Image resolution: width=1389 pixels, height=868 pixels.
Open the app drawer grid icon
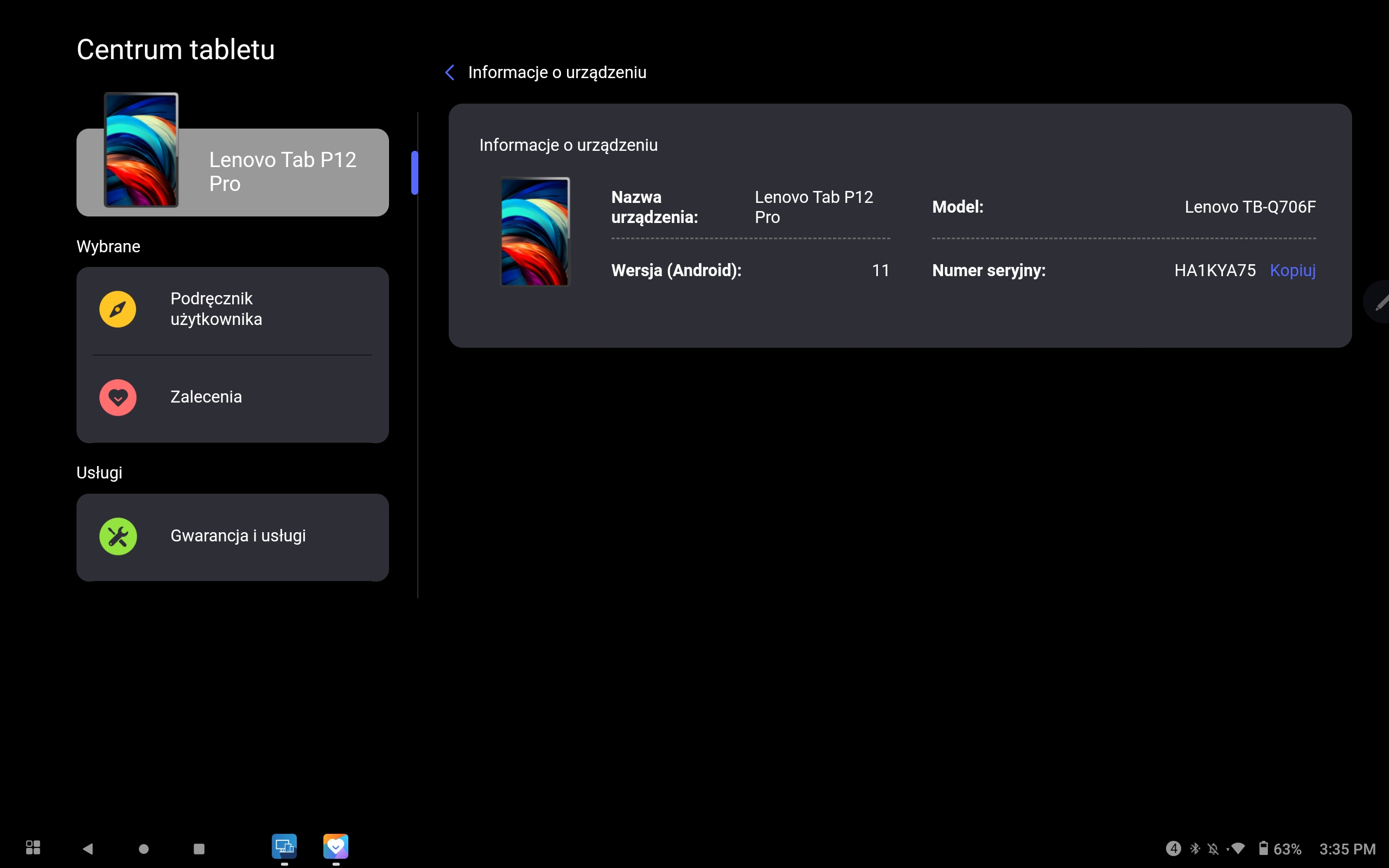pyautogui.click(x=33, y=848)
